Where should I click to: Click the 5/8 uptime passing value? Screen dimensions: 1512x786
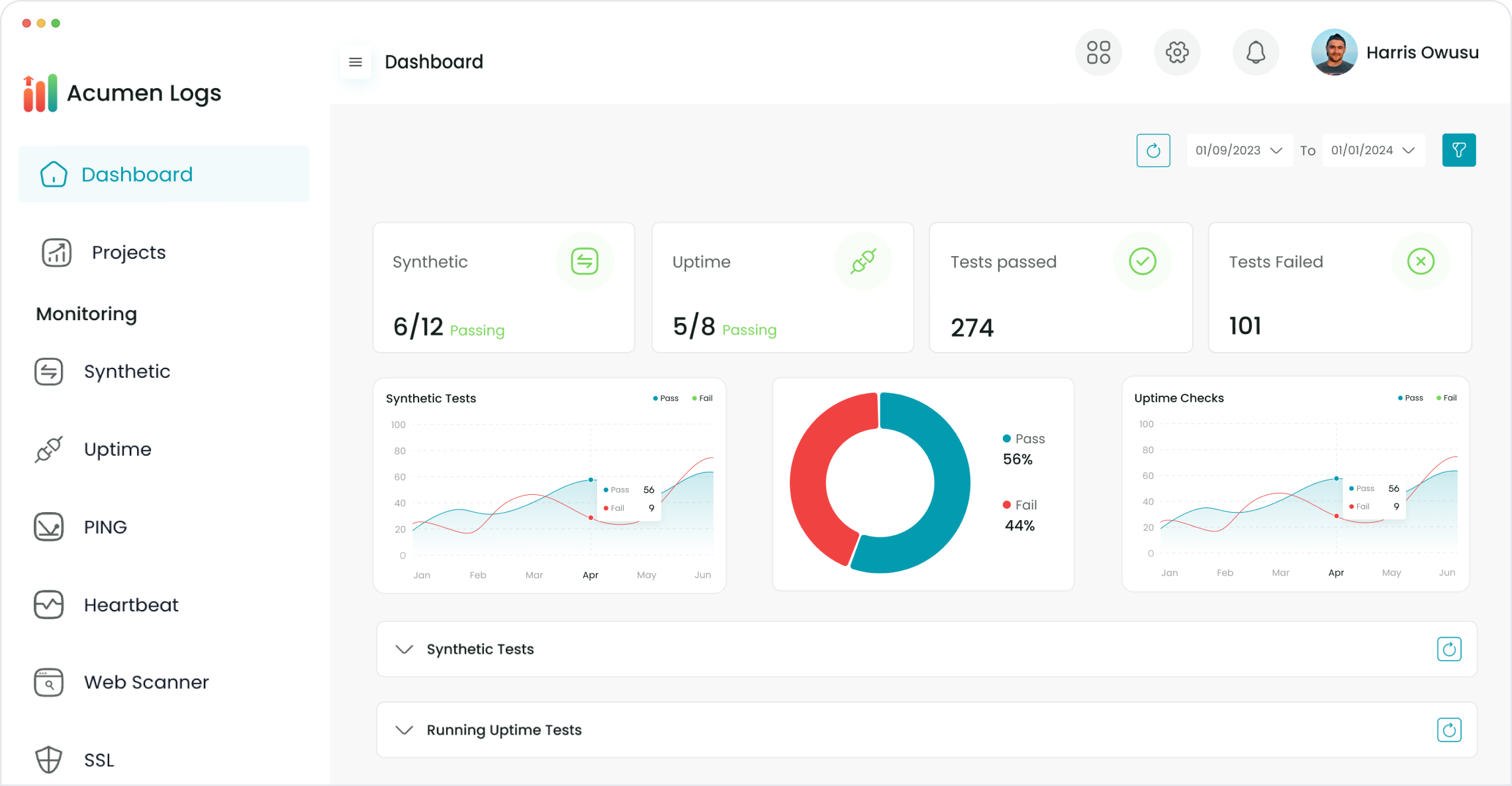click(694, 327)
